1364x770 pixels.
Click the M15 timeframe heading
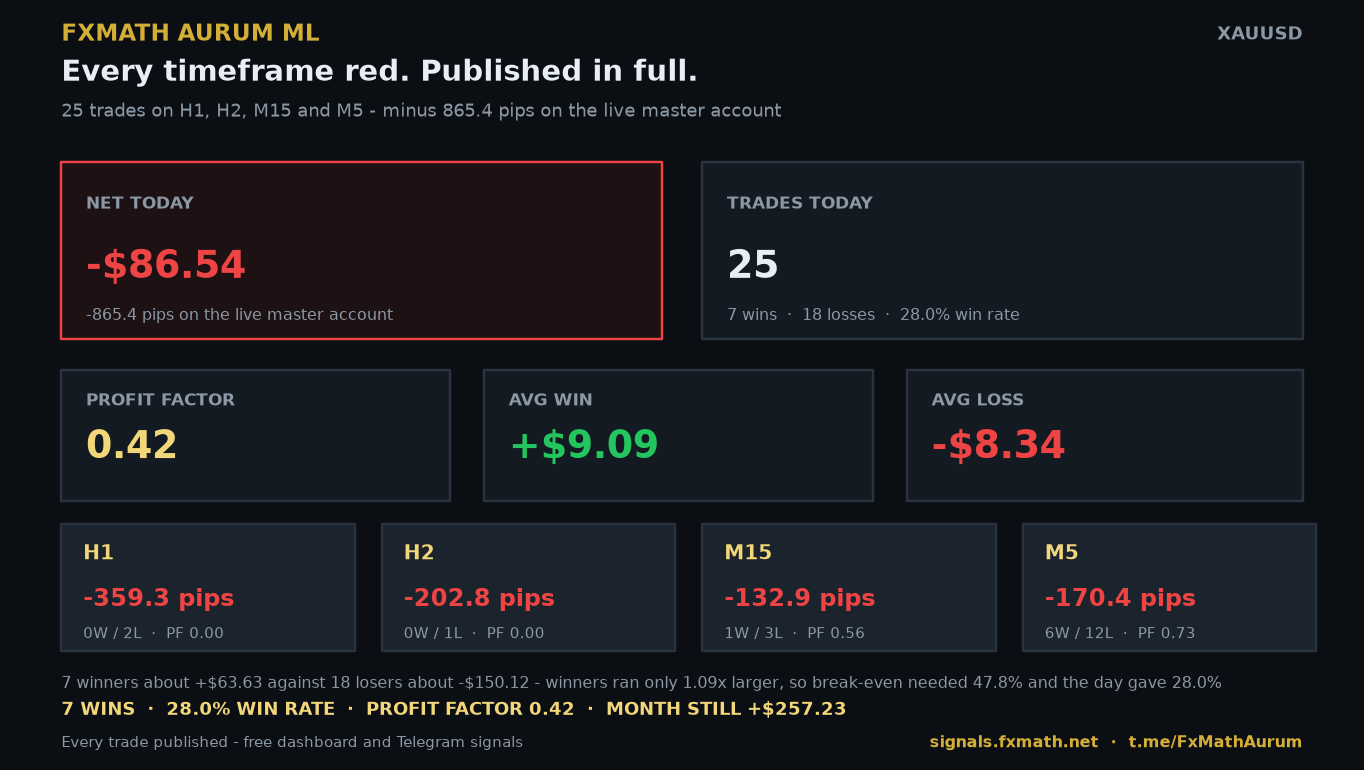pos(748,553)
